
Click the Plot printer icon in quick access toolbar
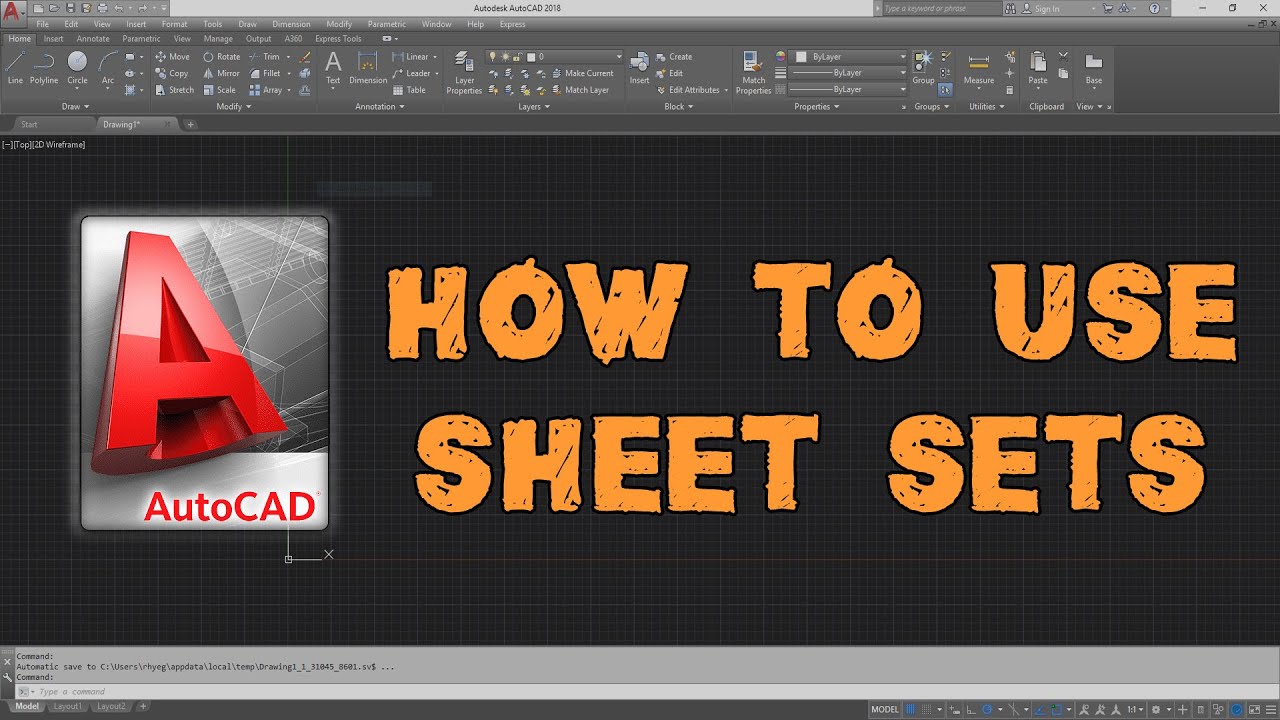101,8
